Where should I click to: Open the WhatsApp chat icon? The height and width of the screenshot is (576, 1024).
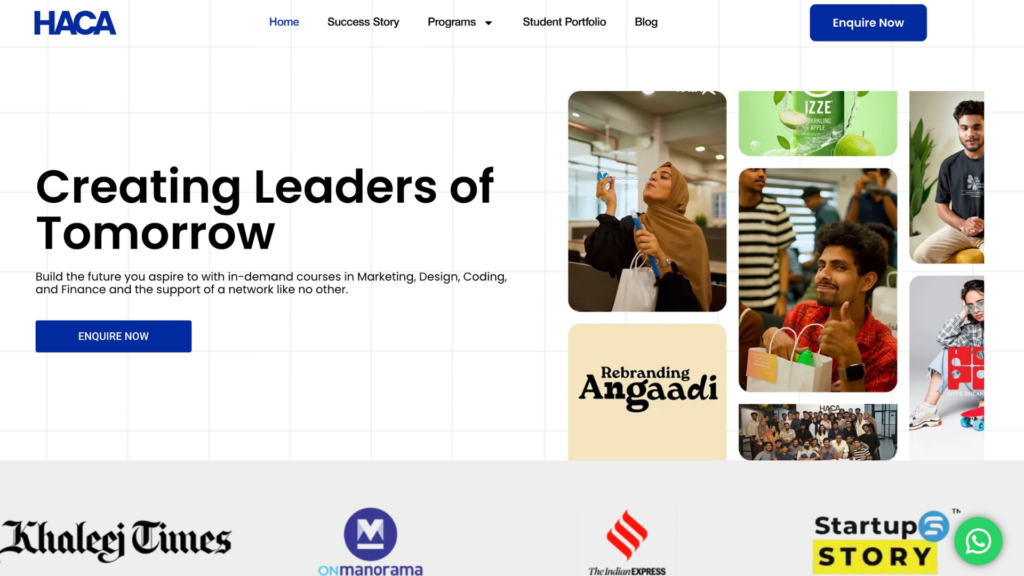coord(978,541)
